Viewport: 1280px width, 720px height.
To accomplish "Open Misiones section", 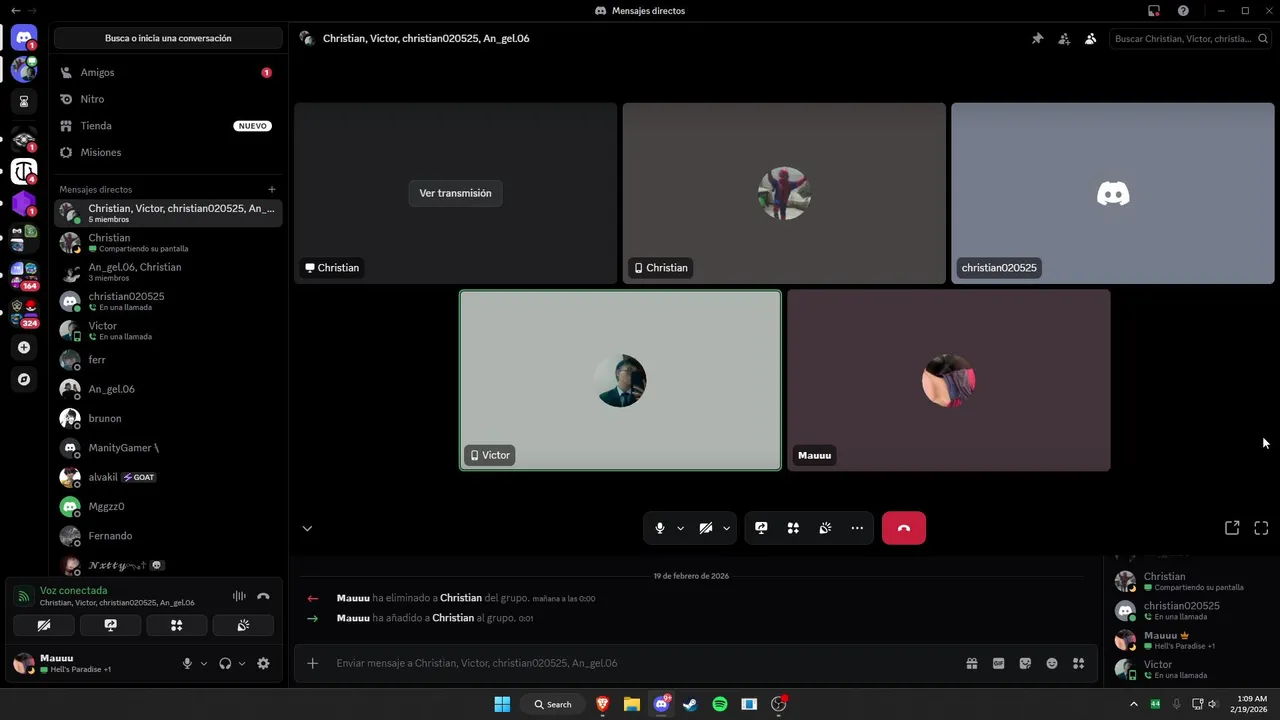I will click(x=168, y=152).
